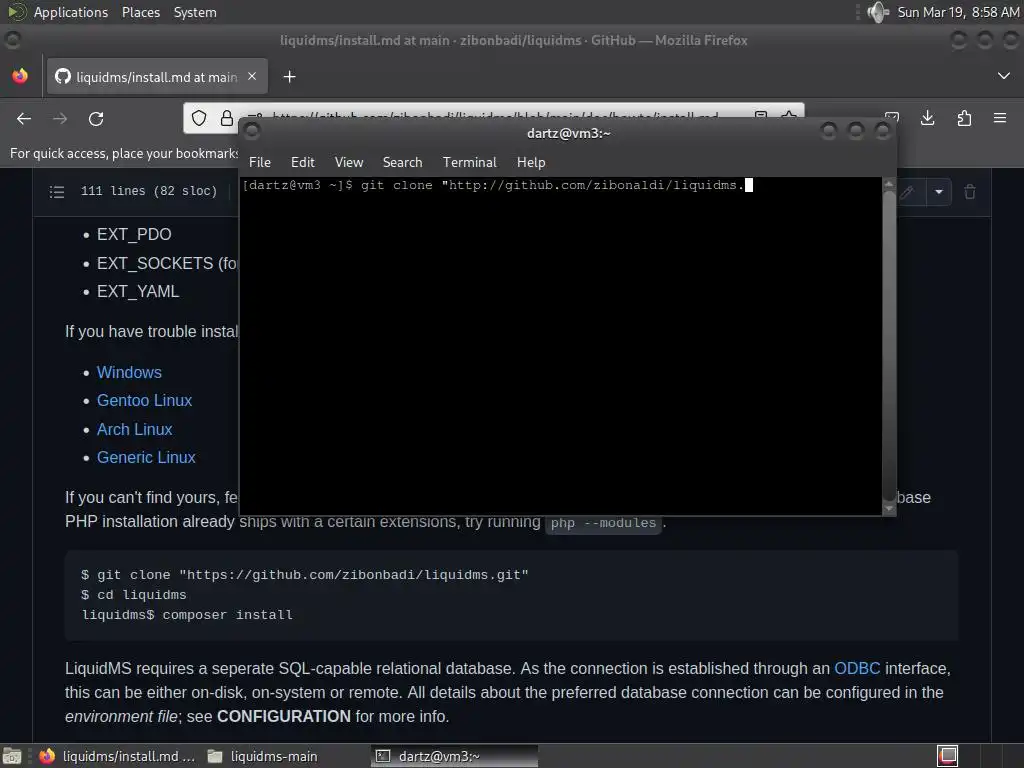Viewport: 1024px width, 768px height.
Task: Open the terminal Search menu
Action: 402,162
